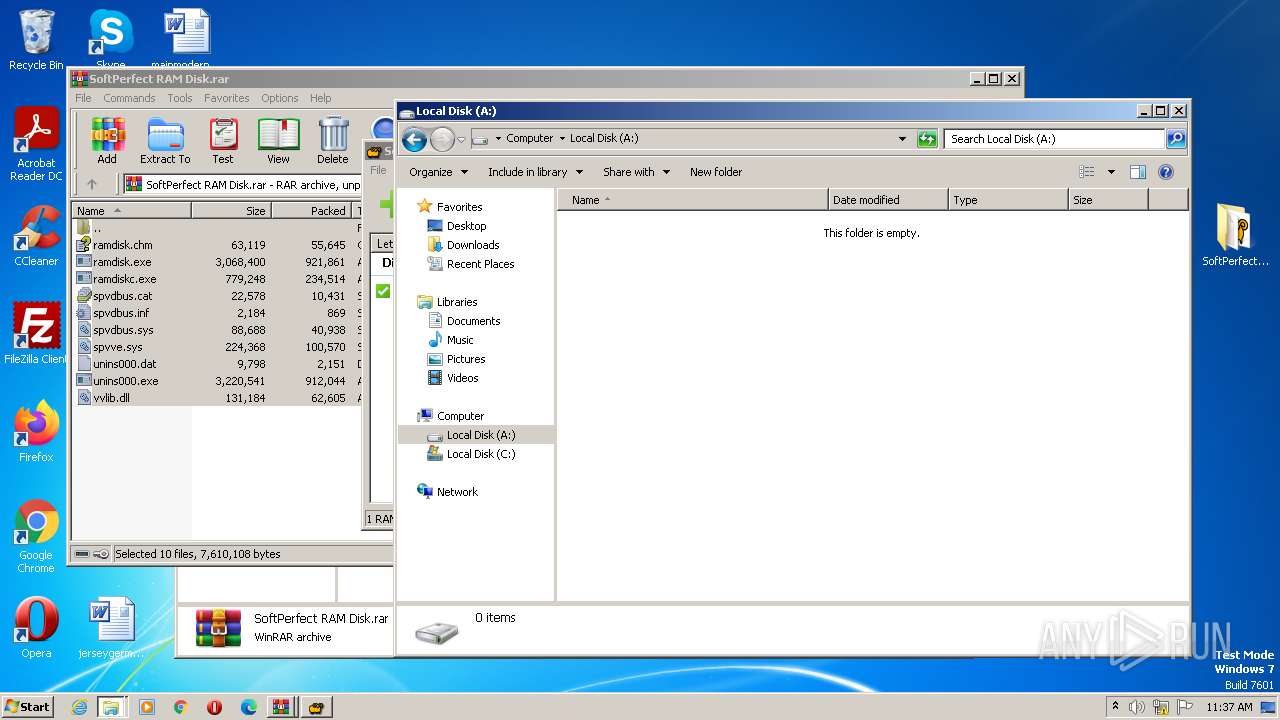
Task: Select ramdisk.chm in WinRAR file list
Action: (x=122, y=245)
